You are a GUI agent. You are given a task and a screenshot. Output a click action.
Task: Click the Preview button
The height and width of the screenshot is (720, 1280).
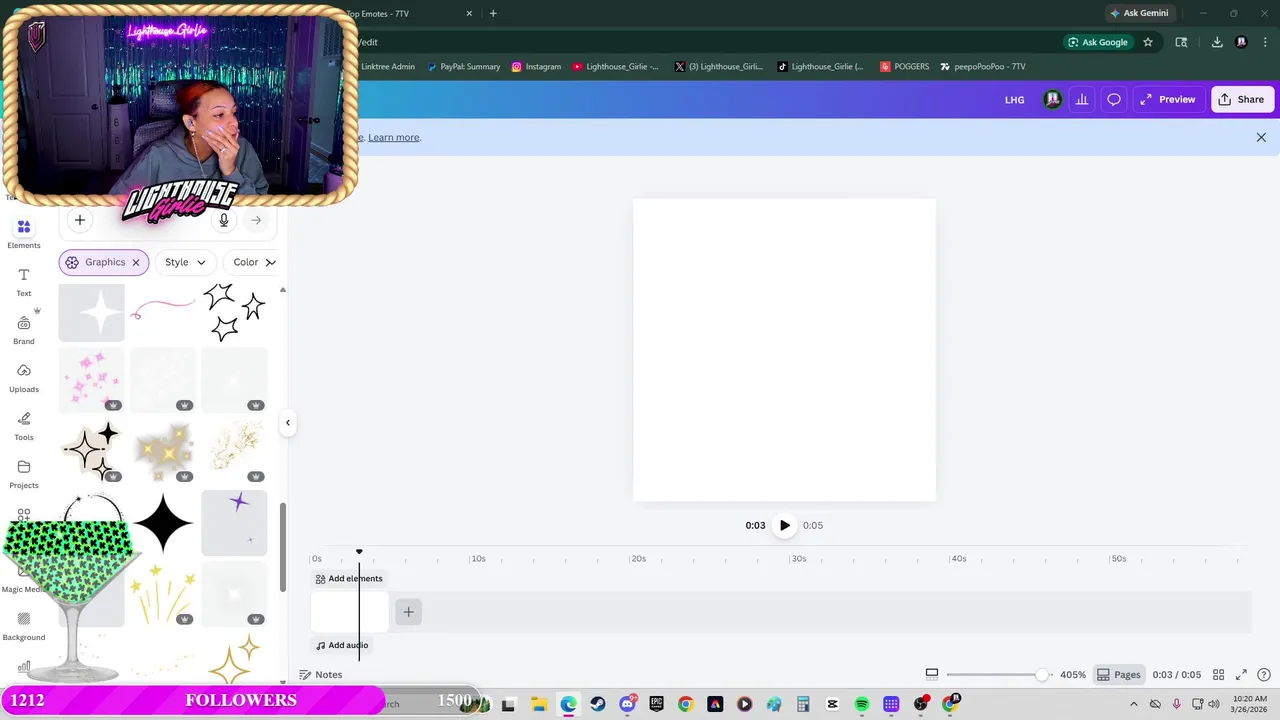coord(1167,99)
